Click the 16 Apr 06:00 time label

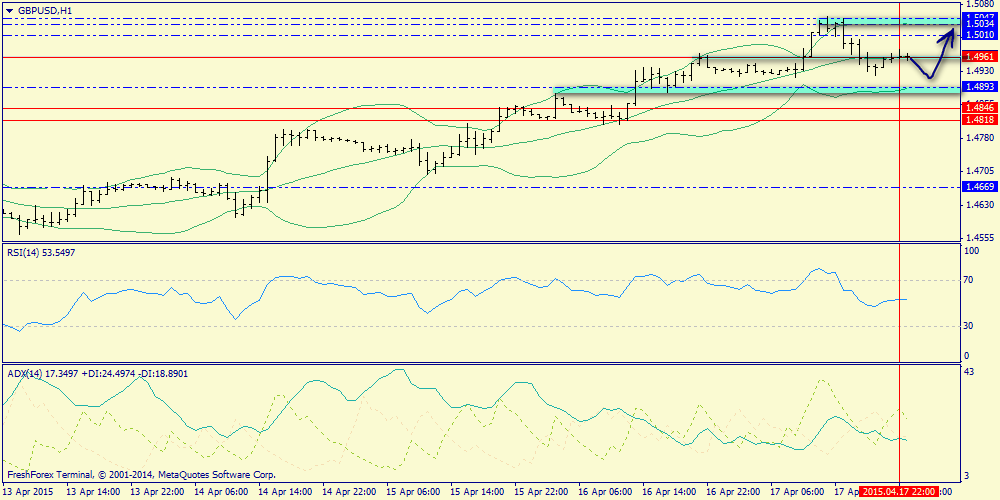point(603,493)
